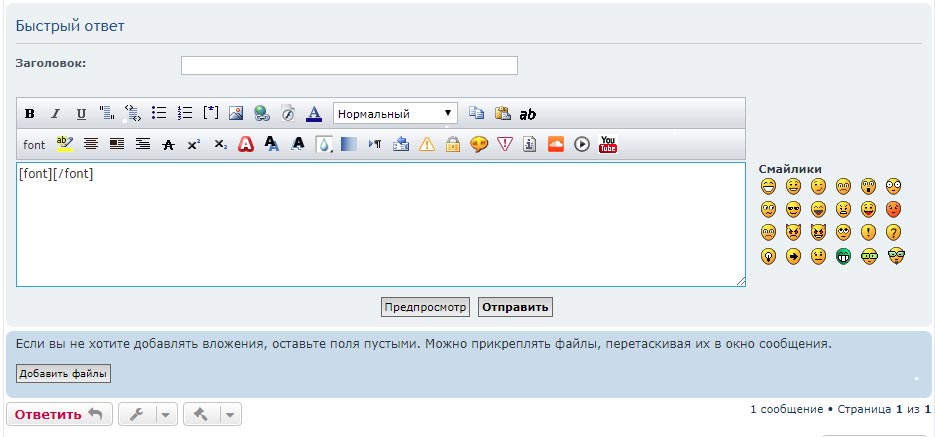
Task: Insert a bulleted list
Action: [158, 114]
